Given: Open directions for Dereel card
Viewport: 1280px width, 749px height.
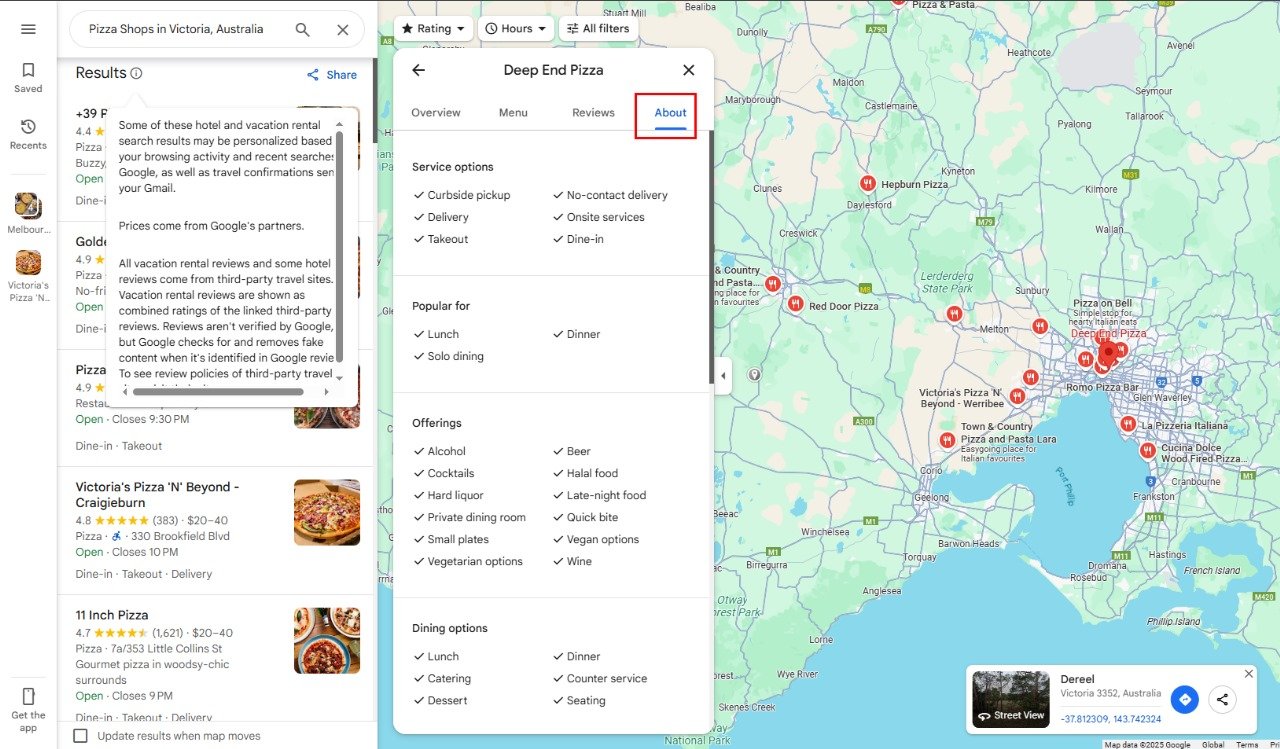Looking at the screenshot, I should coord(1185,699).
